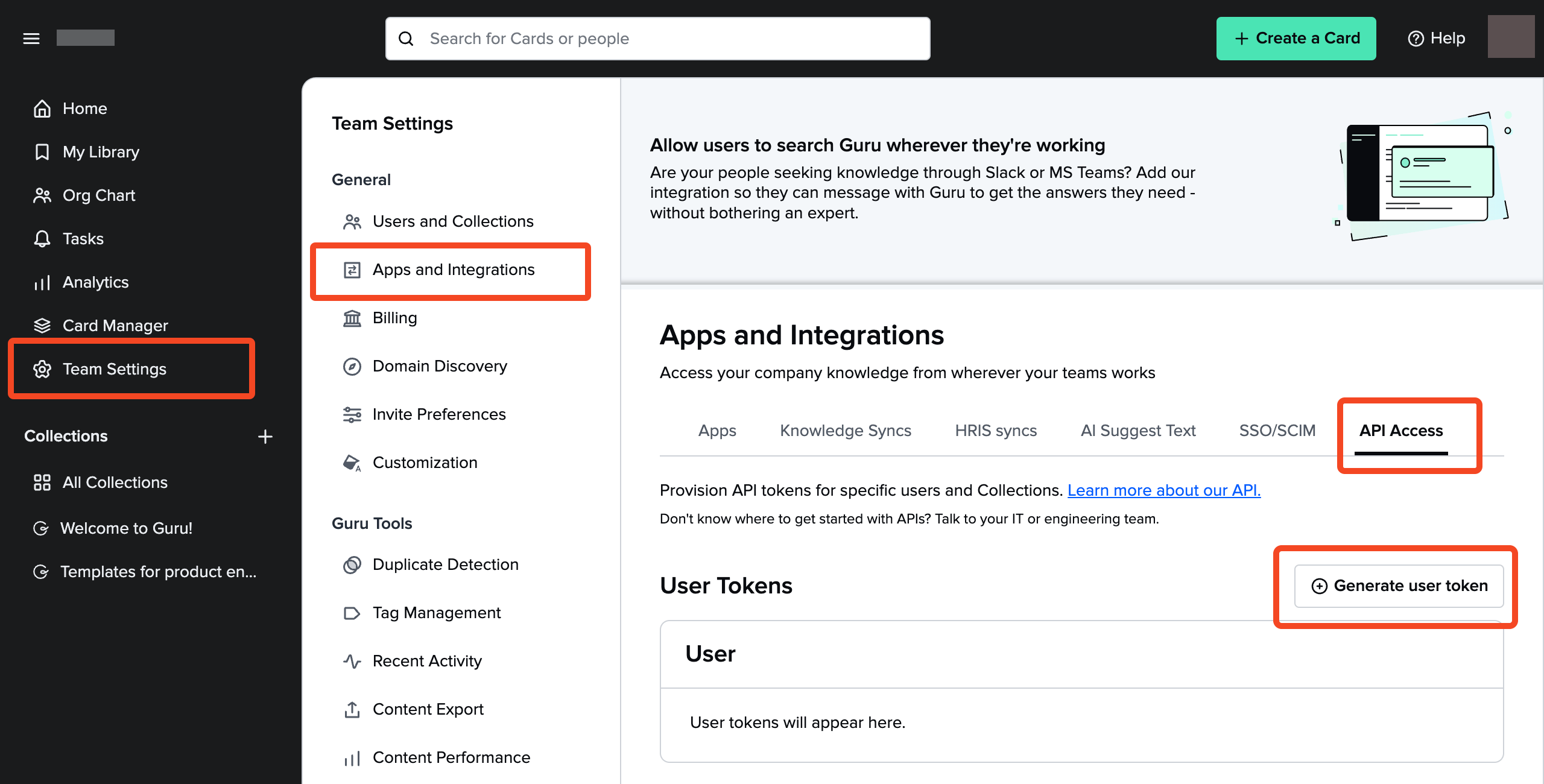The height and width of the screenshot is (784, 1544).
Task: Select the AI Suggest Text tab
Action: point(1138,431)
